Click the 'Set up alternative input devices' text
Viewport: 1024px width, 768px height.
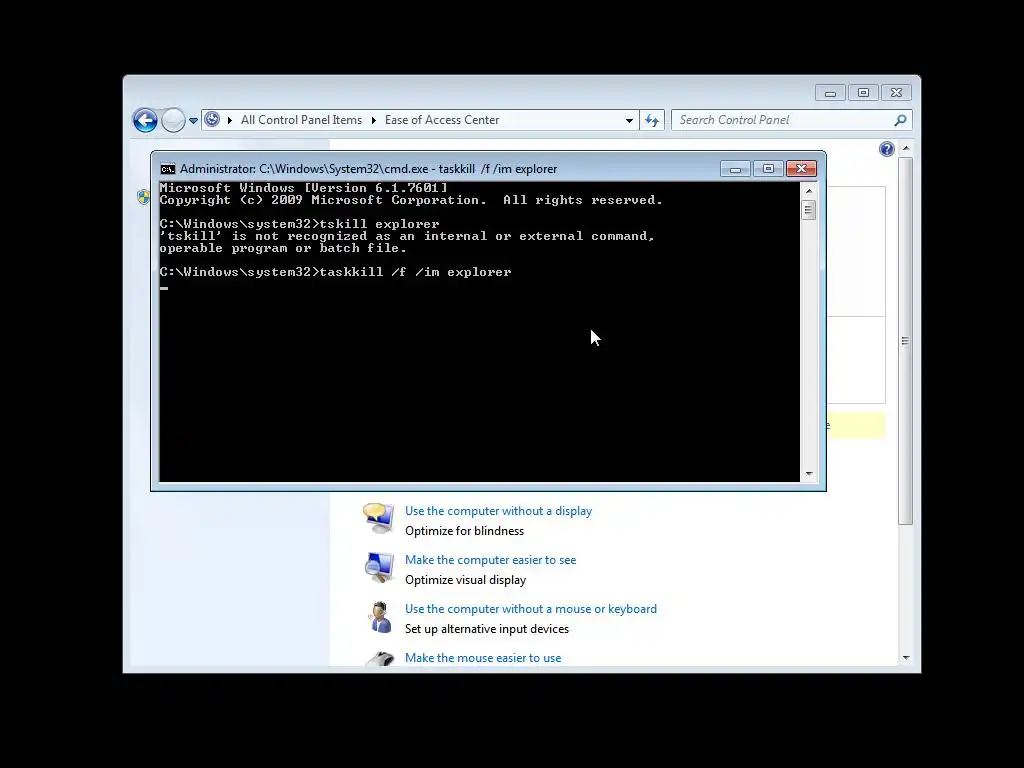pyautogui.click(x=487, y=629)
